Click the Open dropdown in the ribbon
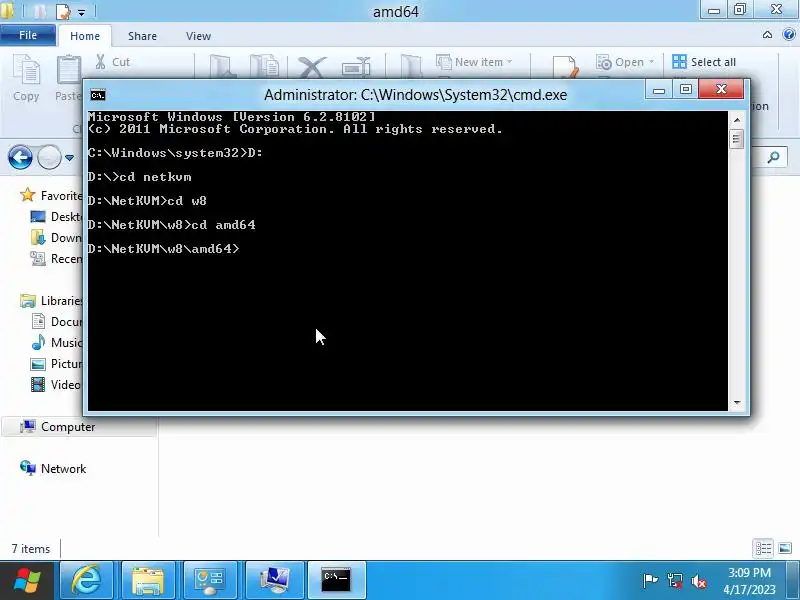 coord(625,62)
